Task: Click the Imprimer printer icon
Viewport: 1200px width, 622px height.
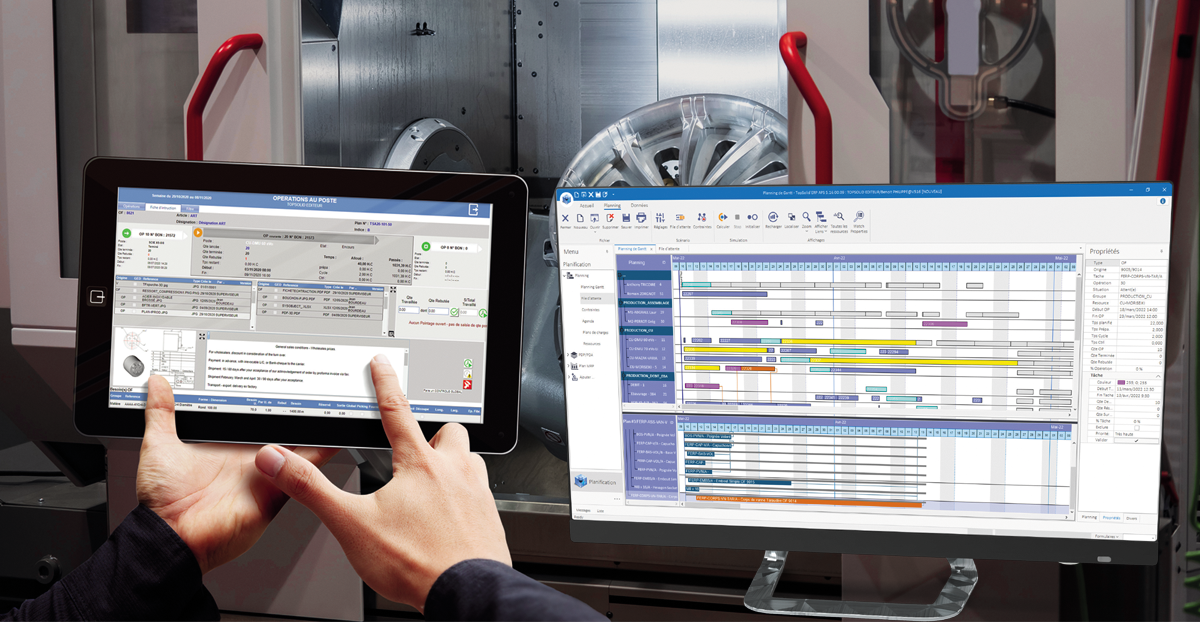Action: click(x=641, y=218)
